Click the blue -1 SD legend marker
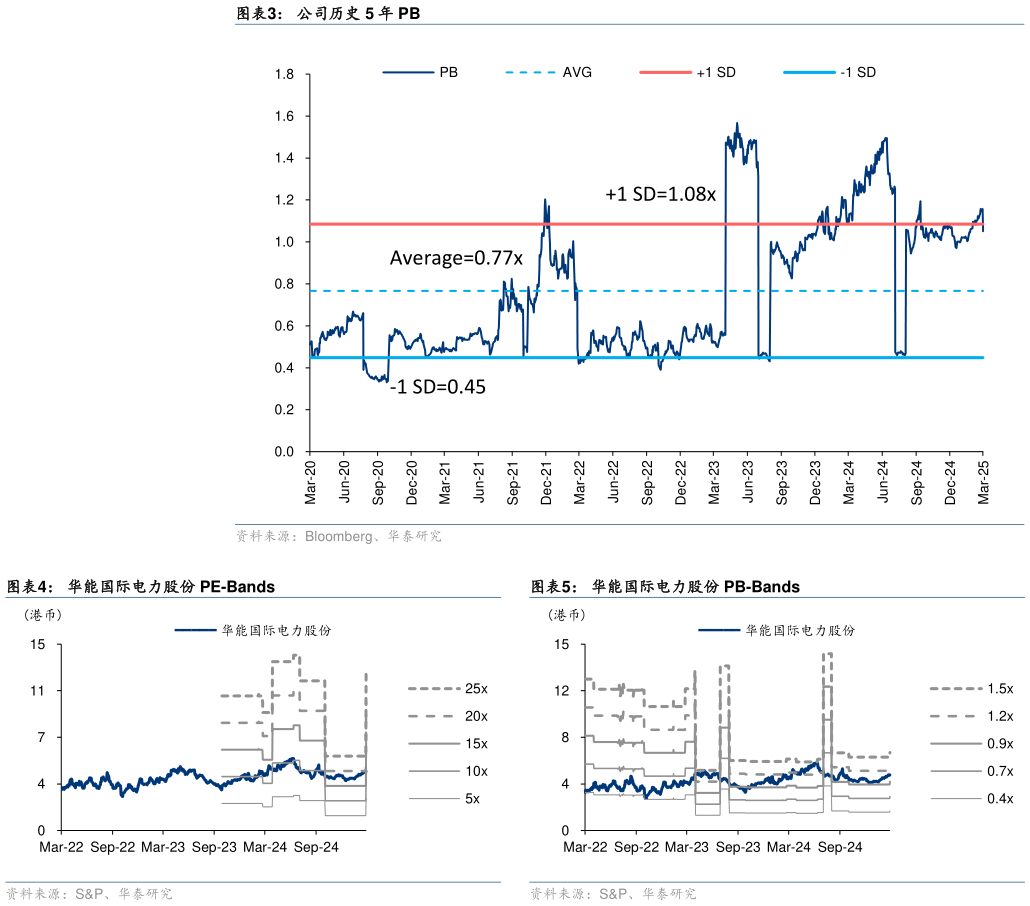 pos(808,73)
